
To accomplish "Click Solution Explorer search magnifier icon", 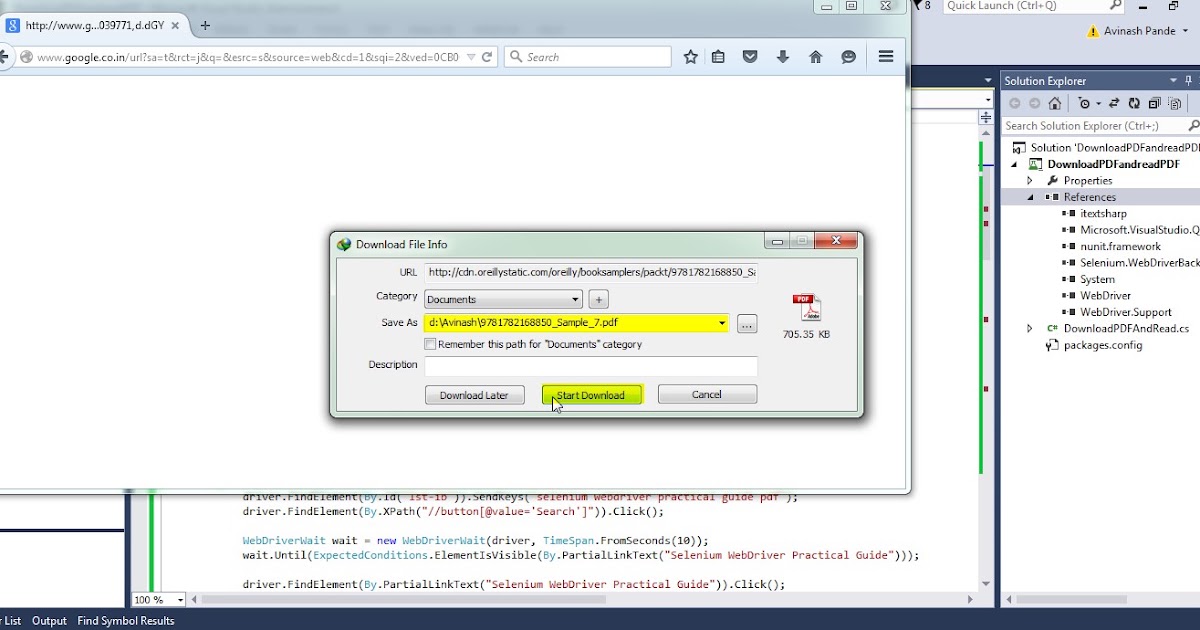I will point(1193,126).
